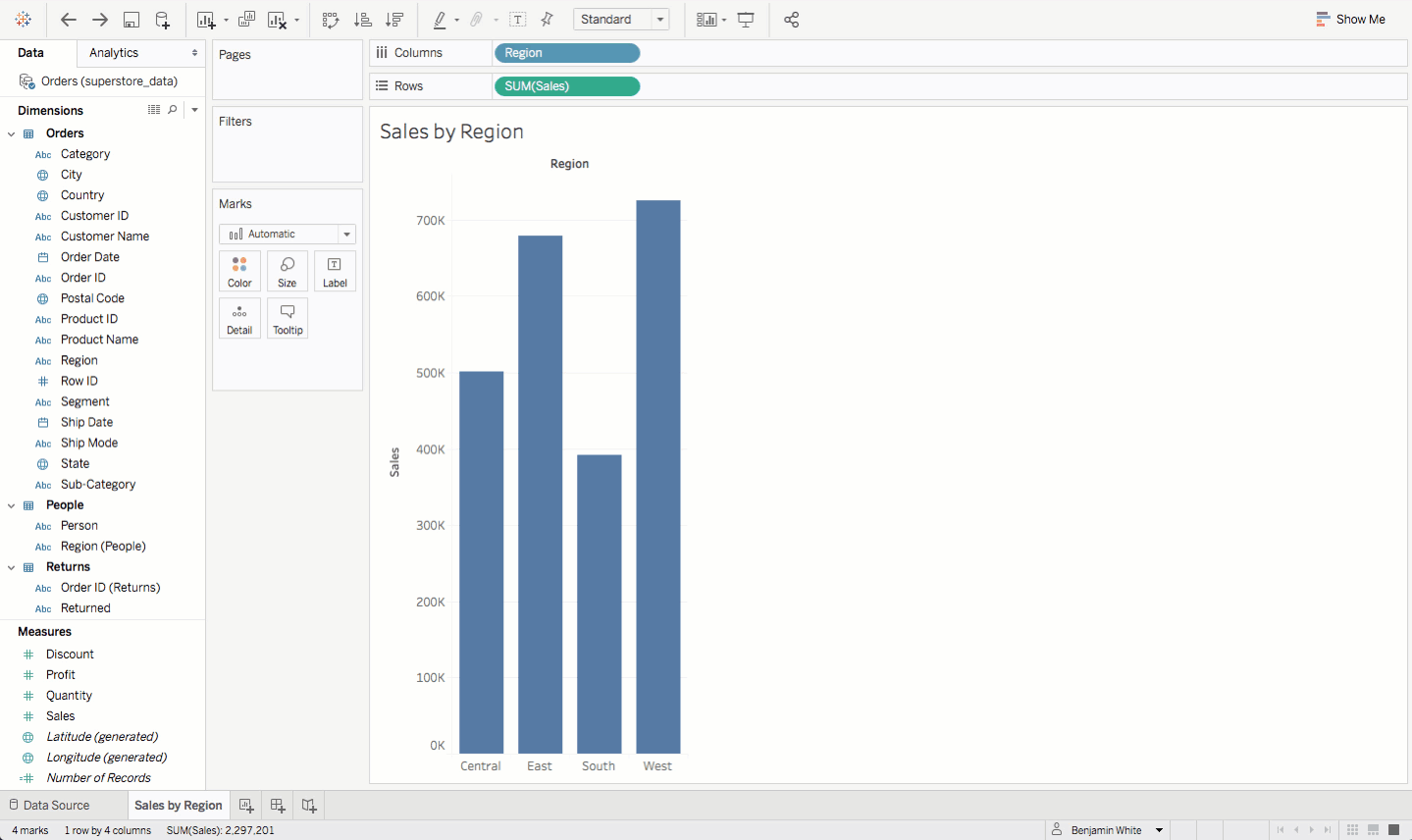Image resolution: width=1412 pixels, height=840 pixels.
Task: Add a new worksheet next to Sales by Region
Action: click(x=246, y=806)
